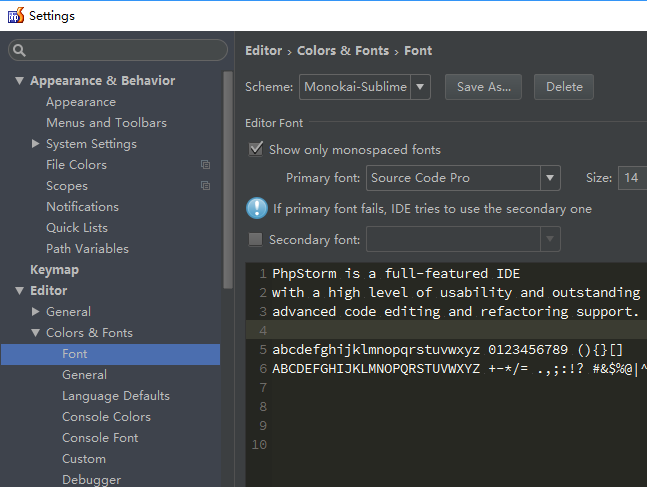Open Primary font dropdown arrow

(x=550, y=178)
